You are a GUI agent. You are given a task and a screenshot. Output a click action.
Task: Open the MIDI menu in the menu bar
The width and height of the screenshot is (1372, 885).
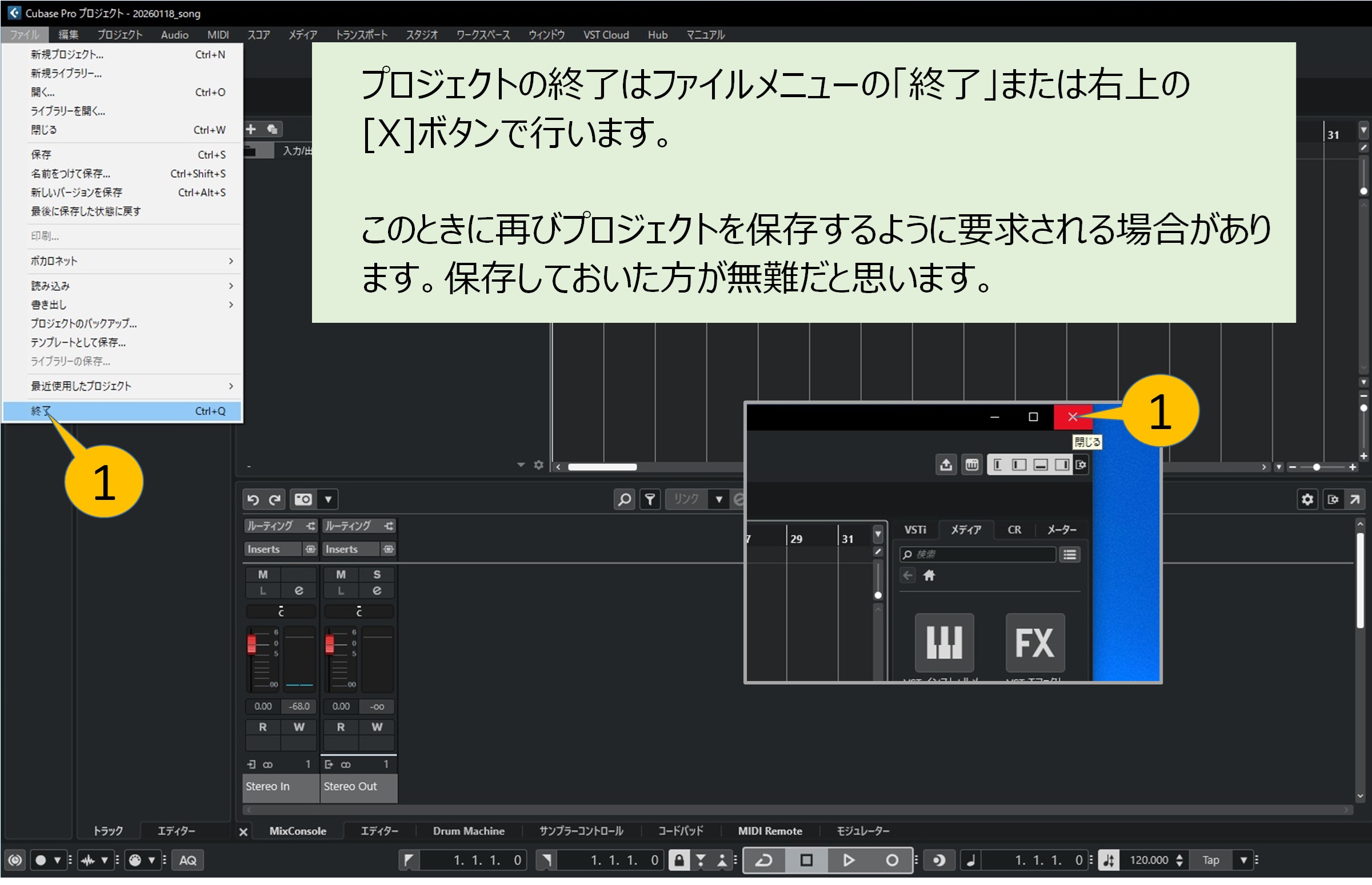pyautogui.click(x=217, y=34)
